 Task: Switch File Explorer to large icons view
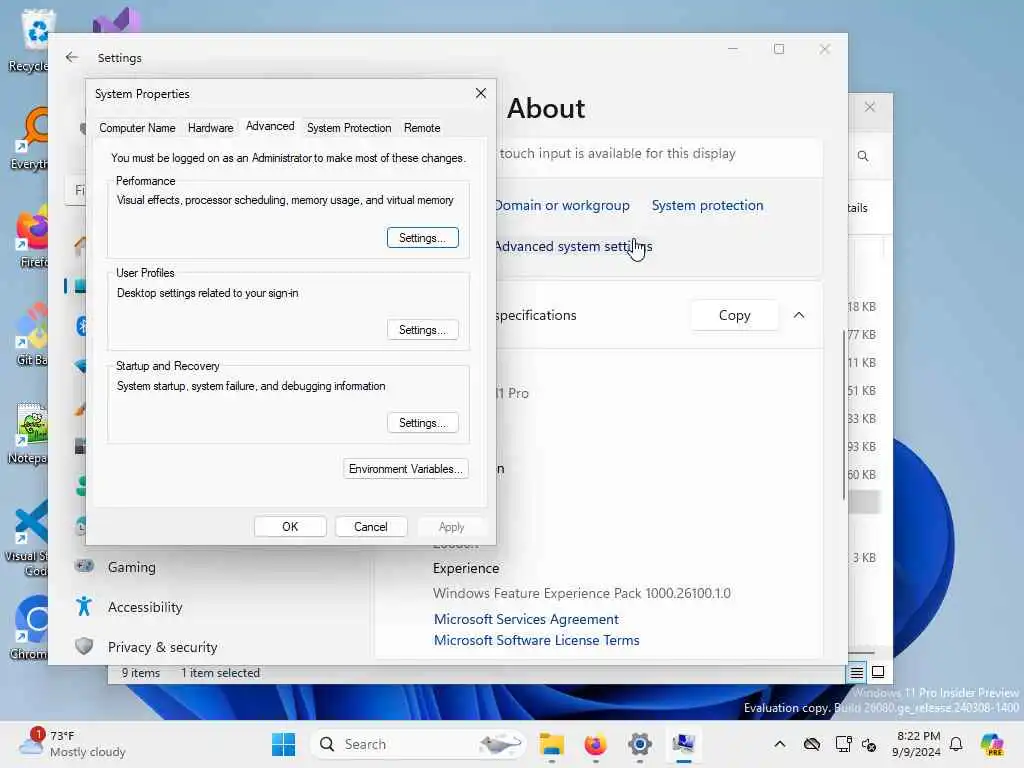coord(878,672)
